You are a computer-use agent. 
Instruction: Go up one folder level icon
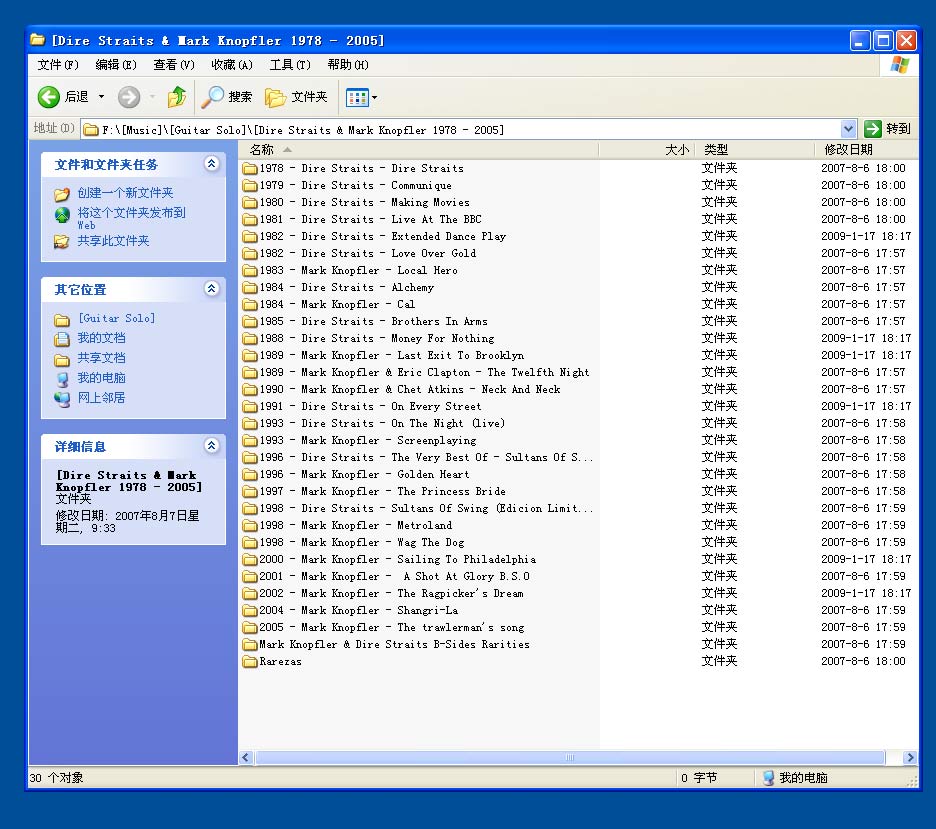[177, 97]
